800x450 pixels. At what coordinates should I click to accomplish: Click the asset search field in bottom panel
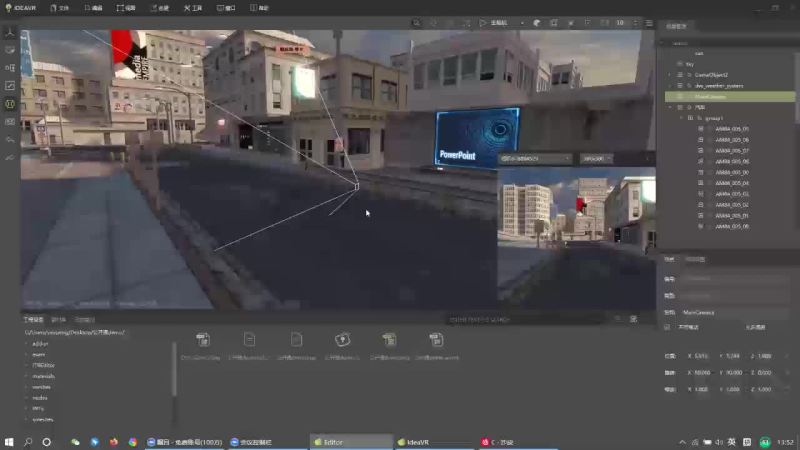coord(526,319)
